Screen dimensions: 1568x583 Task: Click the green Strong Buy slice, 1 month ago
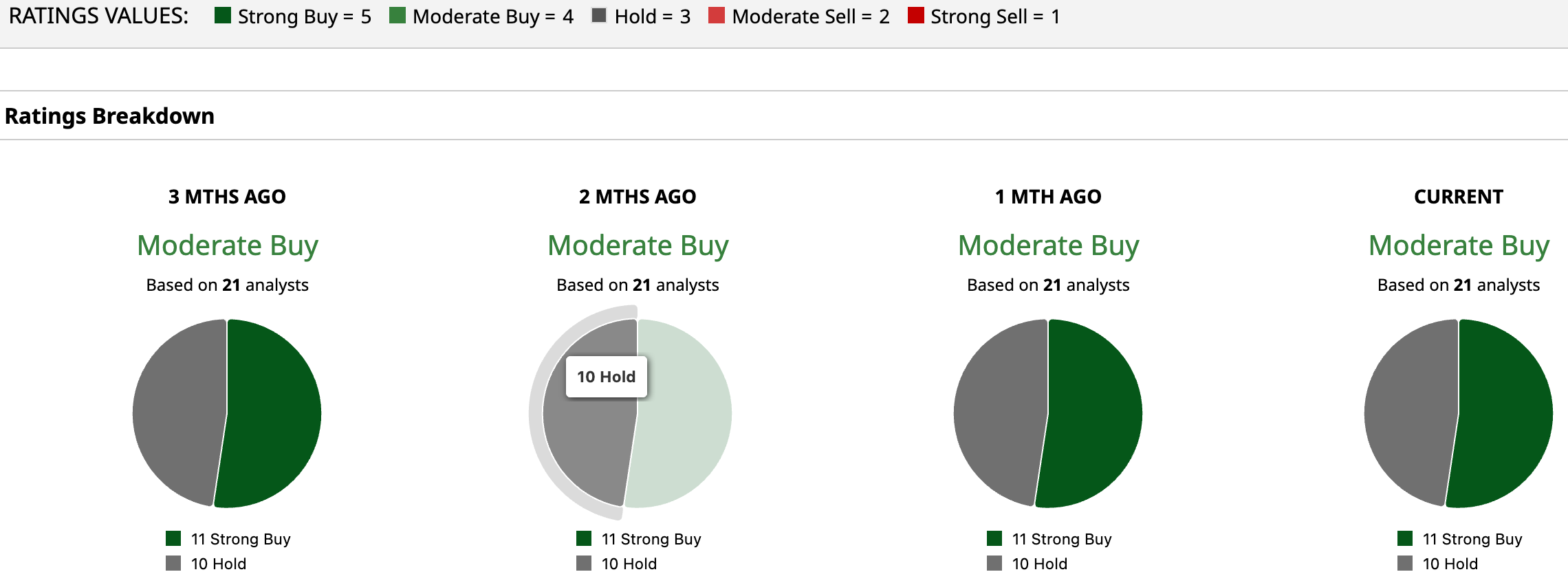1095,412
